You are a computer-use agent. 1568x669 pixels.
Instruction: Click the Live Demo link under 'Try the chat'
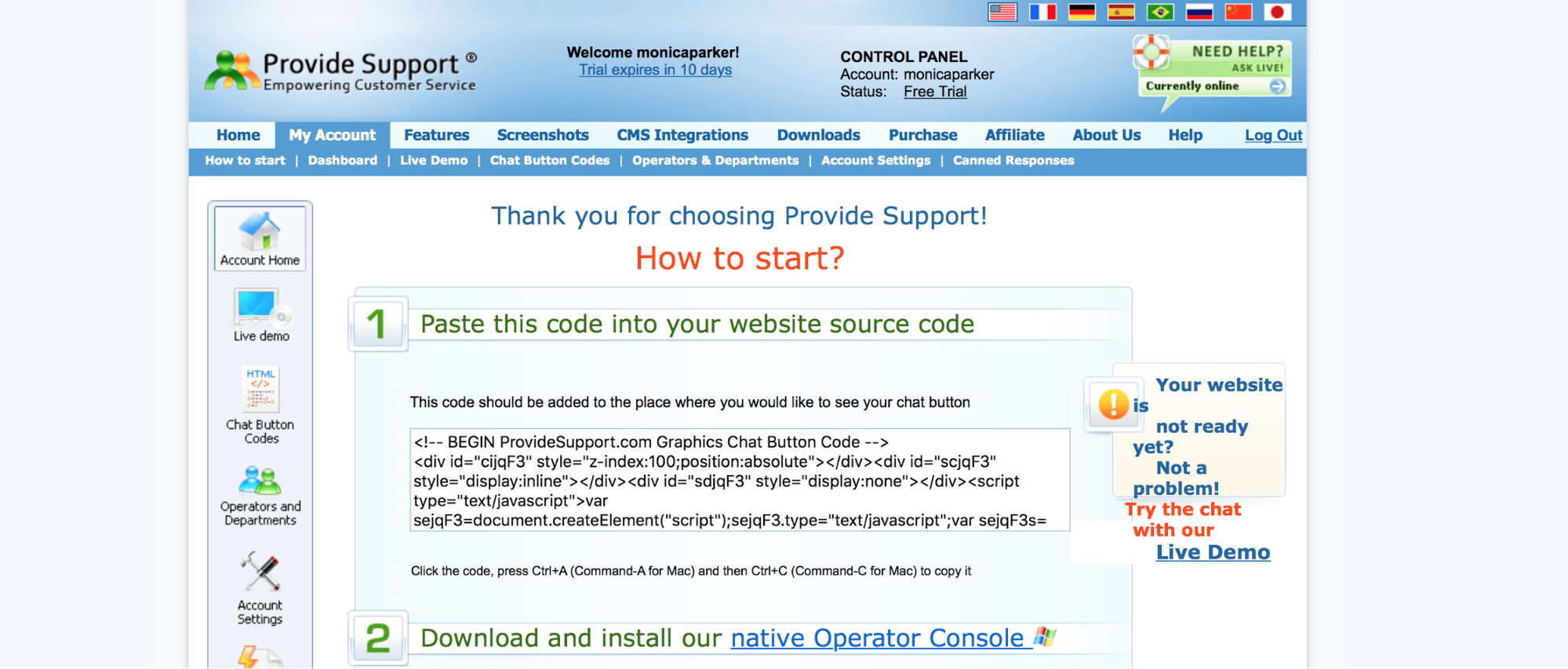(x=1213, y=552)
